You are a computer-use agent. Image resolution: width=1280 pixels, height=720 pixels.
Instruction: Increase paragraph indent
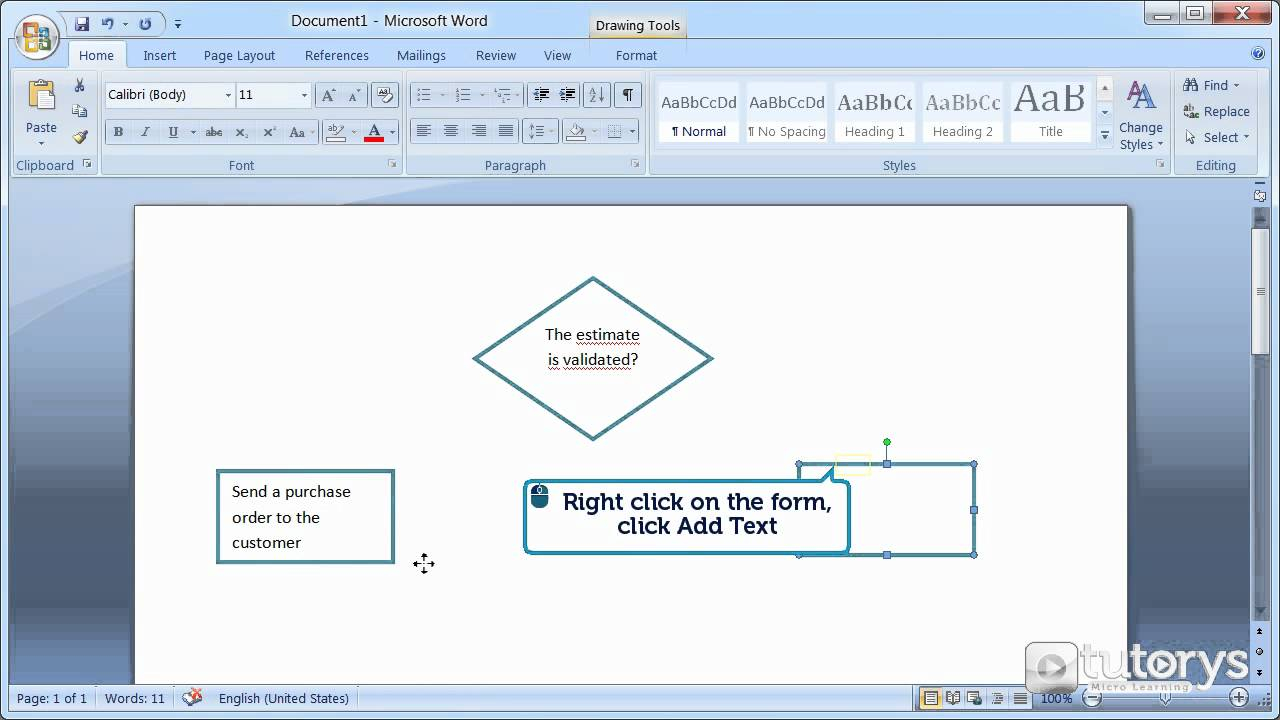tap(566, 95)
